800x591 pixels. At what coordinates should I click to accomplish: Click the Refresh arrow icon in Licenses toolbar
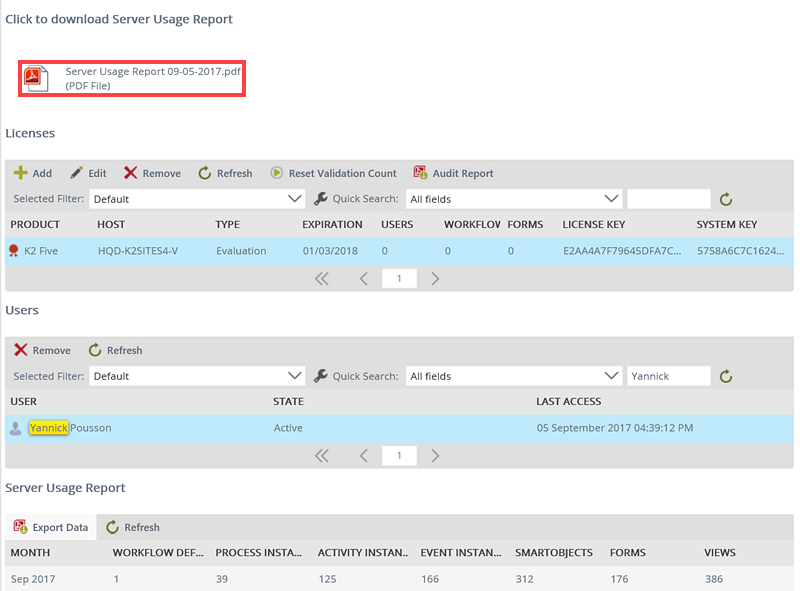point(205,173)
